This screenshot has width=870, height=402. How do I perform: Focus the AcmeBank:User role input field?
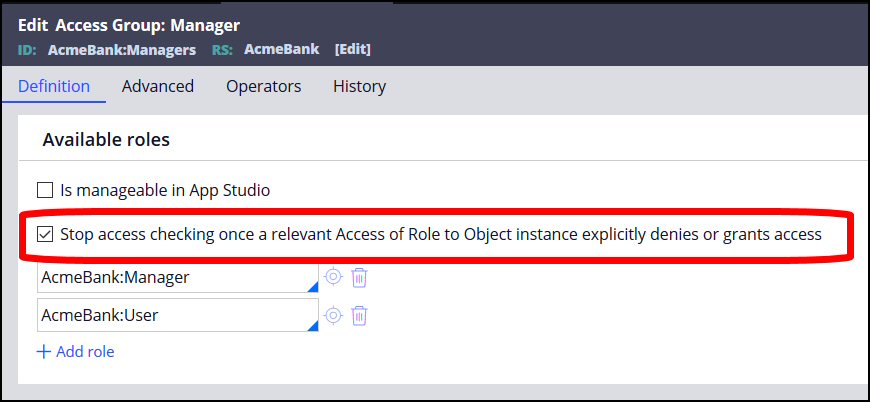coord(170,315)
